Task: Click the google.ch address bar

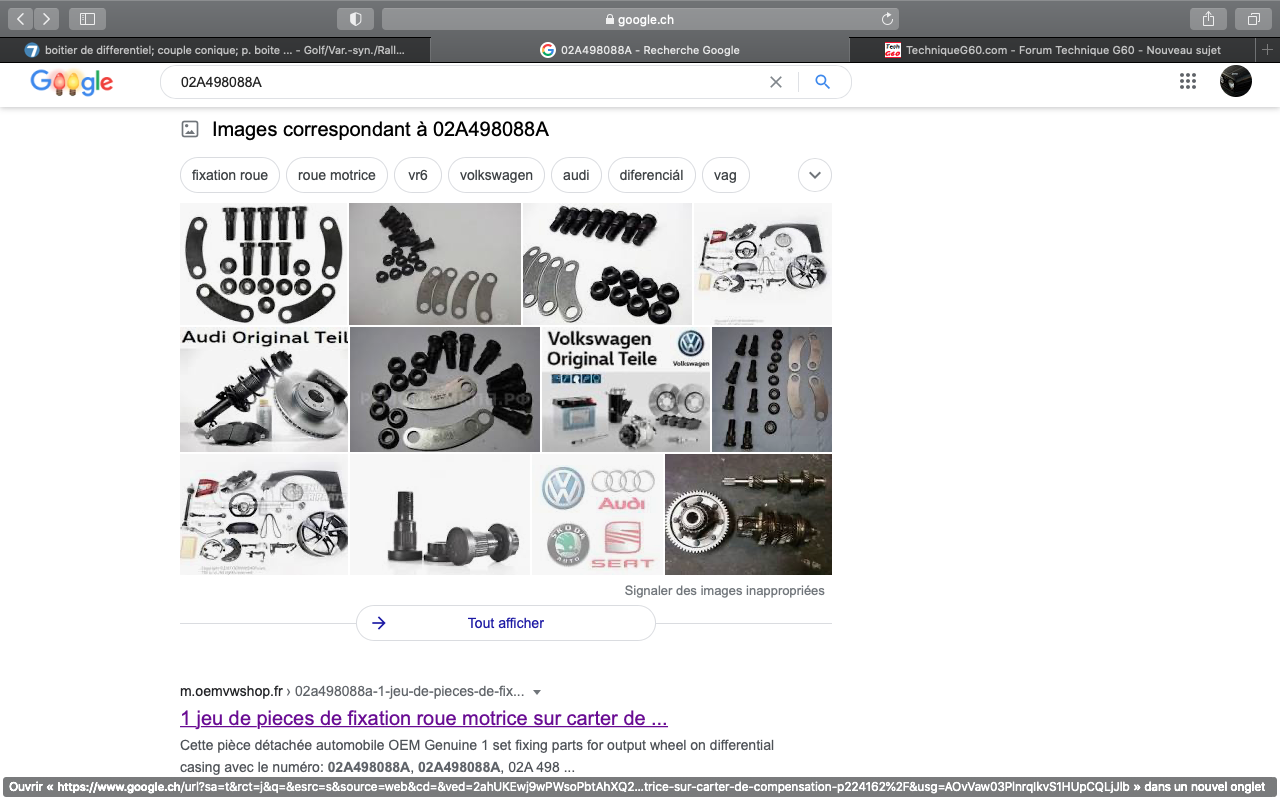Action: pos(640,19)
